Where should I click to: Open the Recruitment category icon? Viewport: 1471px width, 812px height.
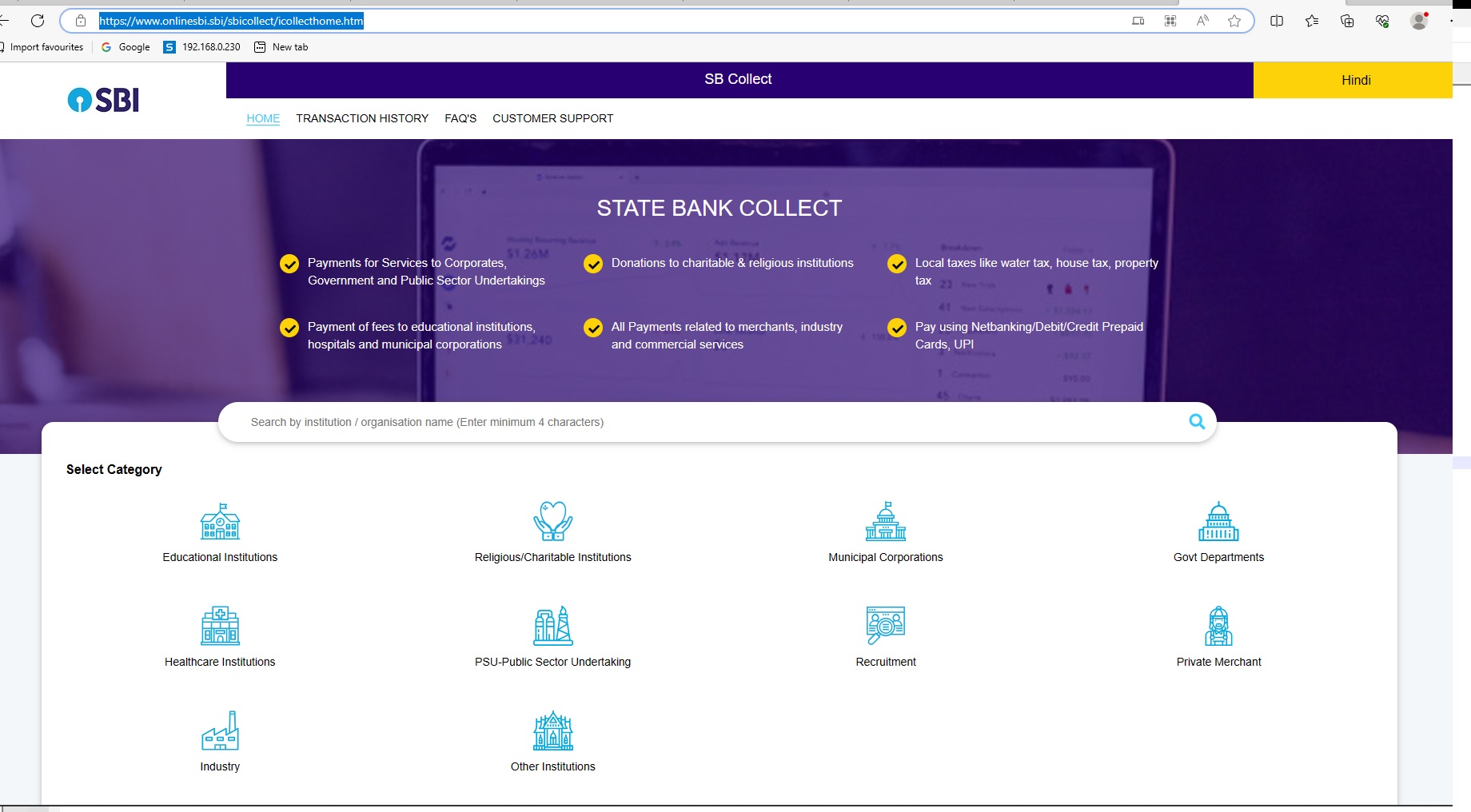886,626
